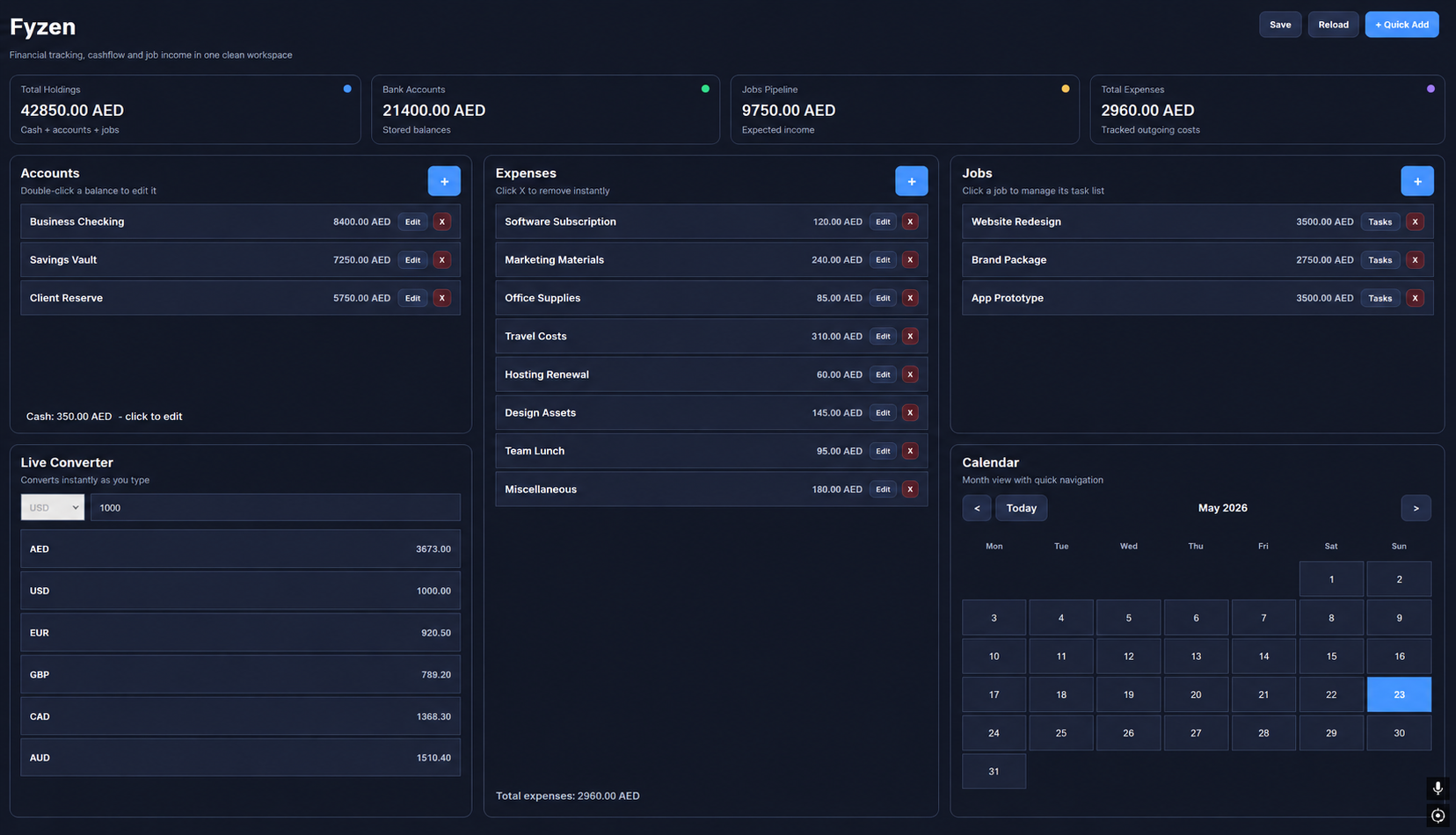Screen dimensions: 1456x835
Task: Edit the Team Lunch expense
Action: (883, 451)
